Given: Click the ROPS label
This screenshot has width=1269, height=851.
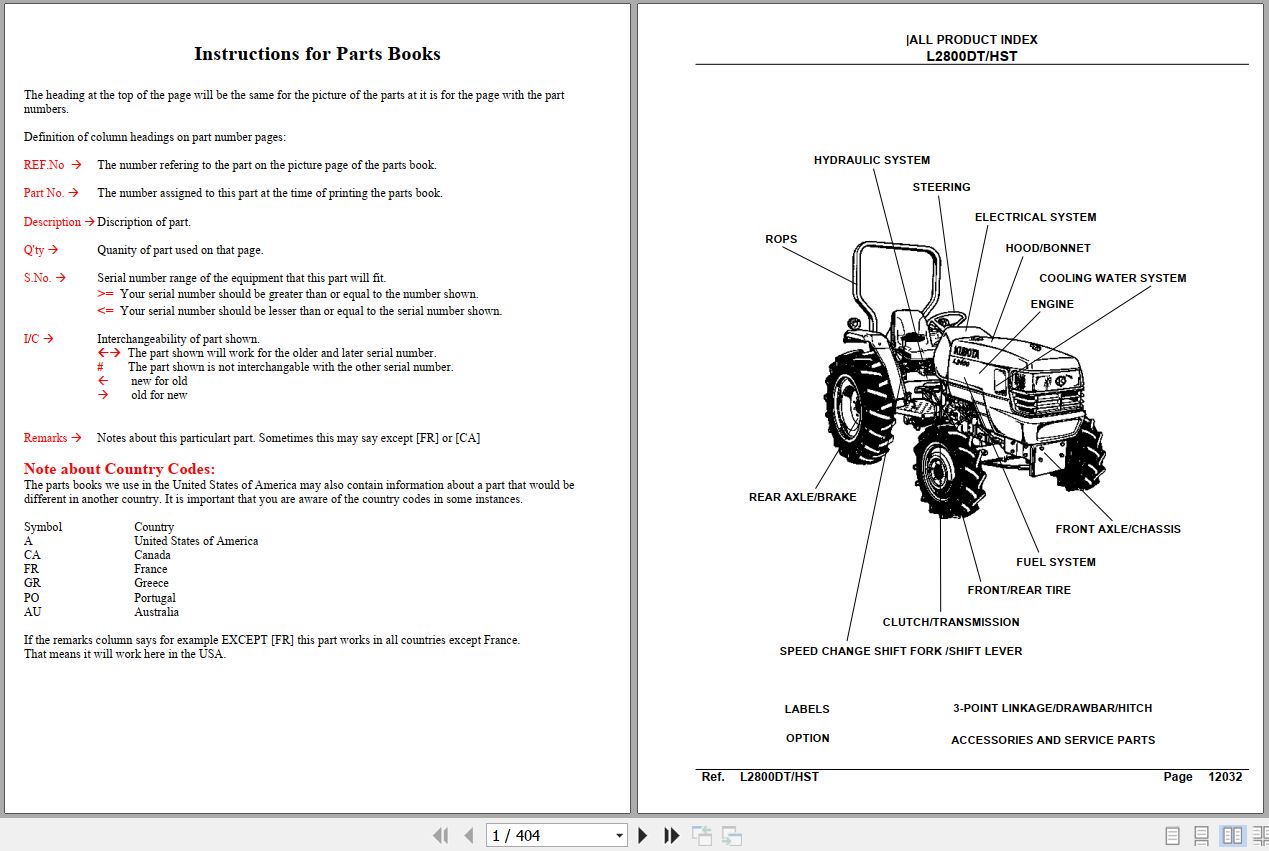Looking at the screenshot, I should tap(781, 239).
